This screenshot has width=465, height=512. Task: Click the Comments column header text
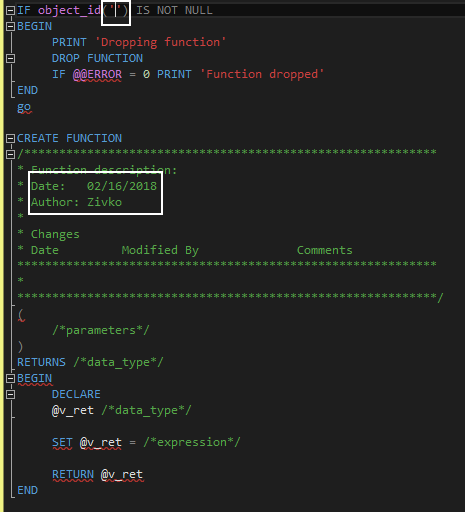(325, 250)
